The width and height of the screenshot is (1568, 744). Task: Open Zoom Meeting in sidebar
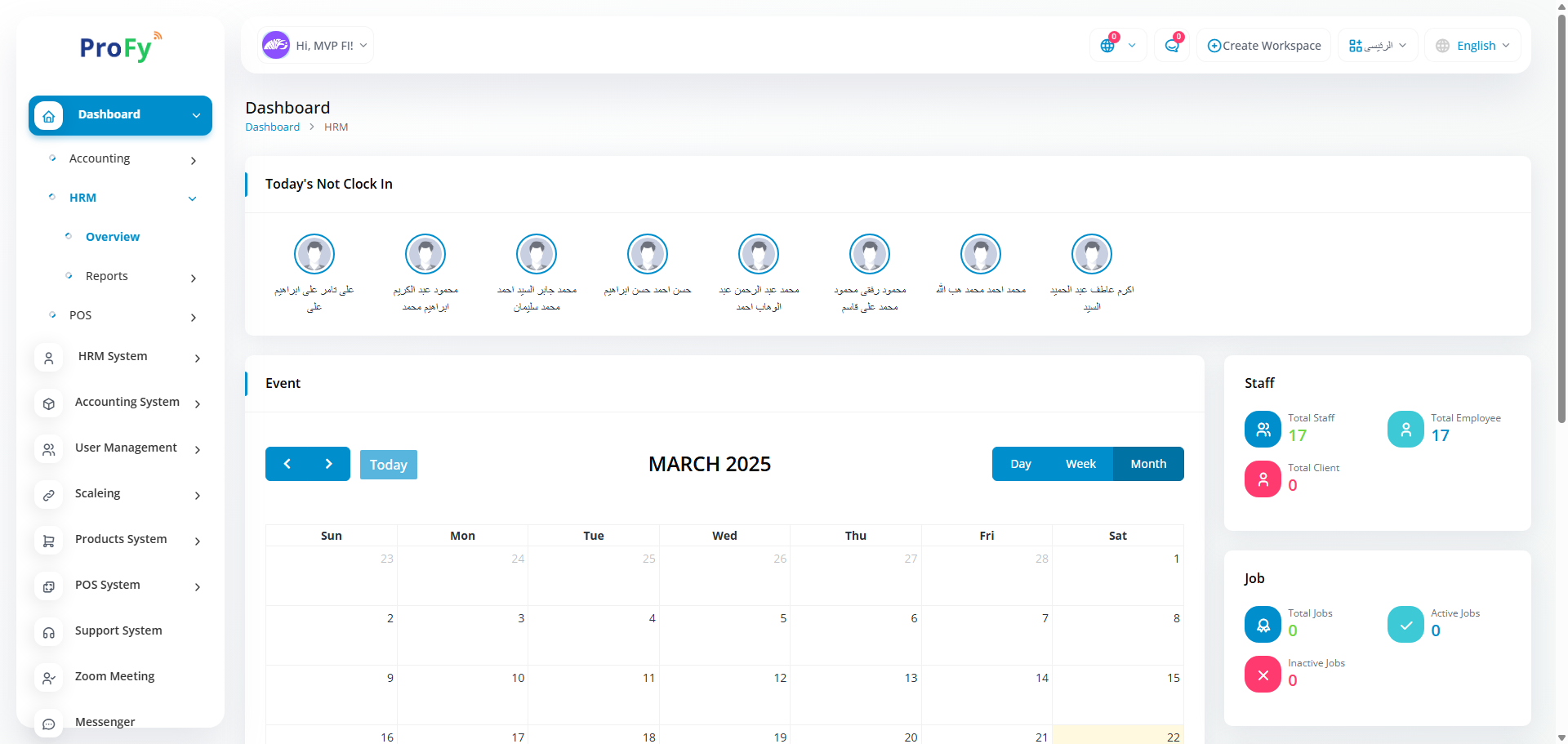114,676
